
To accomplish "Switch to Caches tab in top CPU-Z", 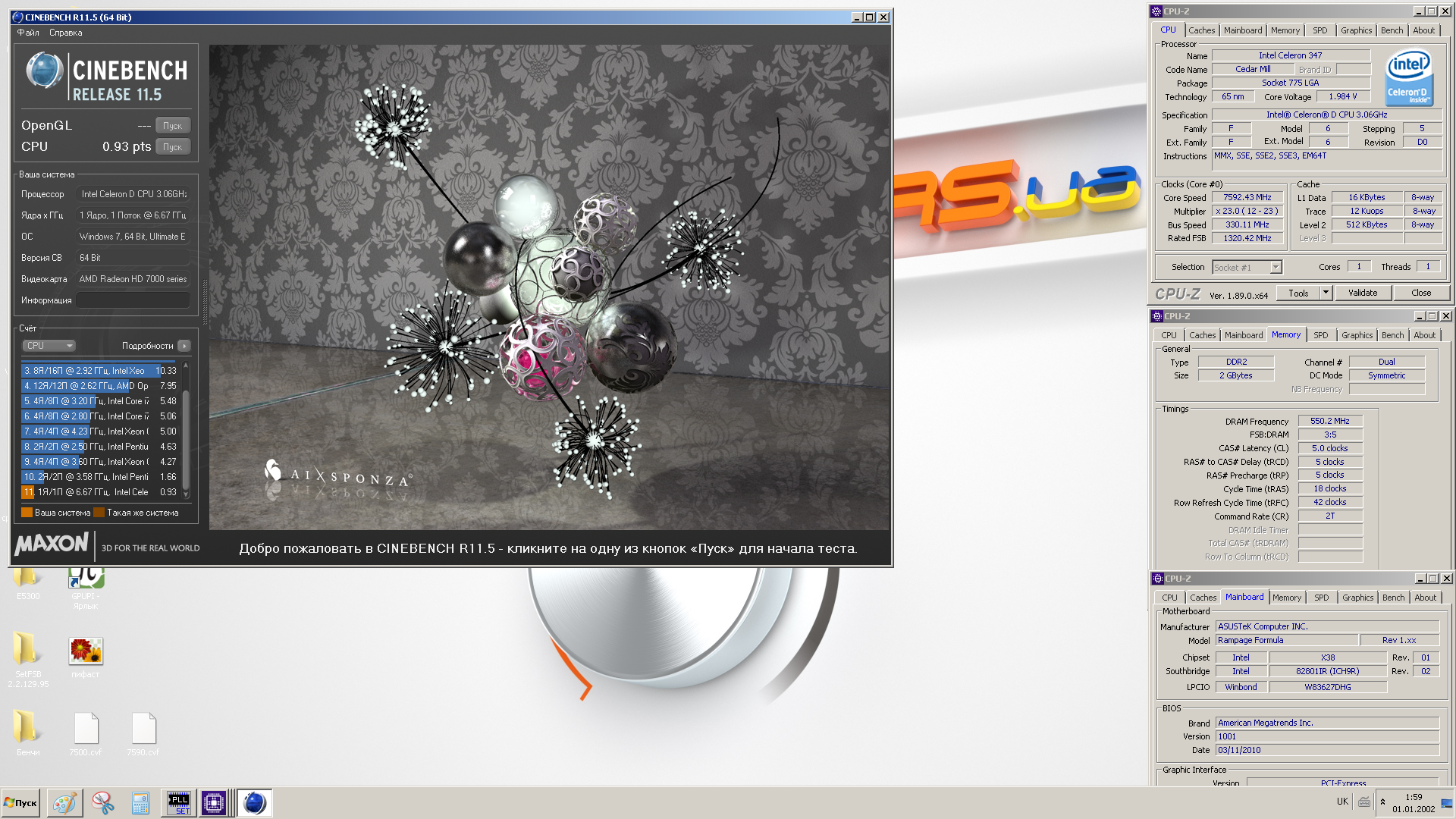I will 1201,30.
